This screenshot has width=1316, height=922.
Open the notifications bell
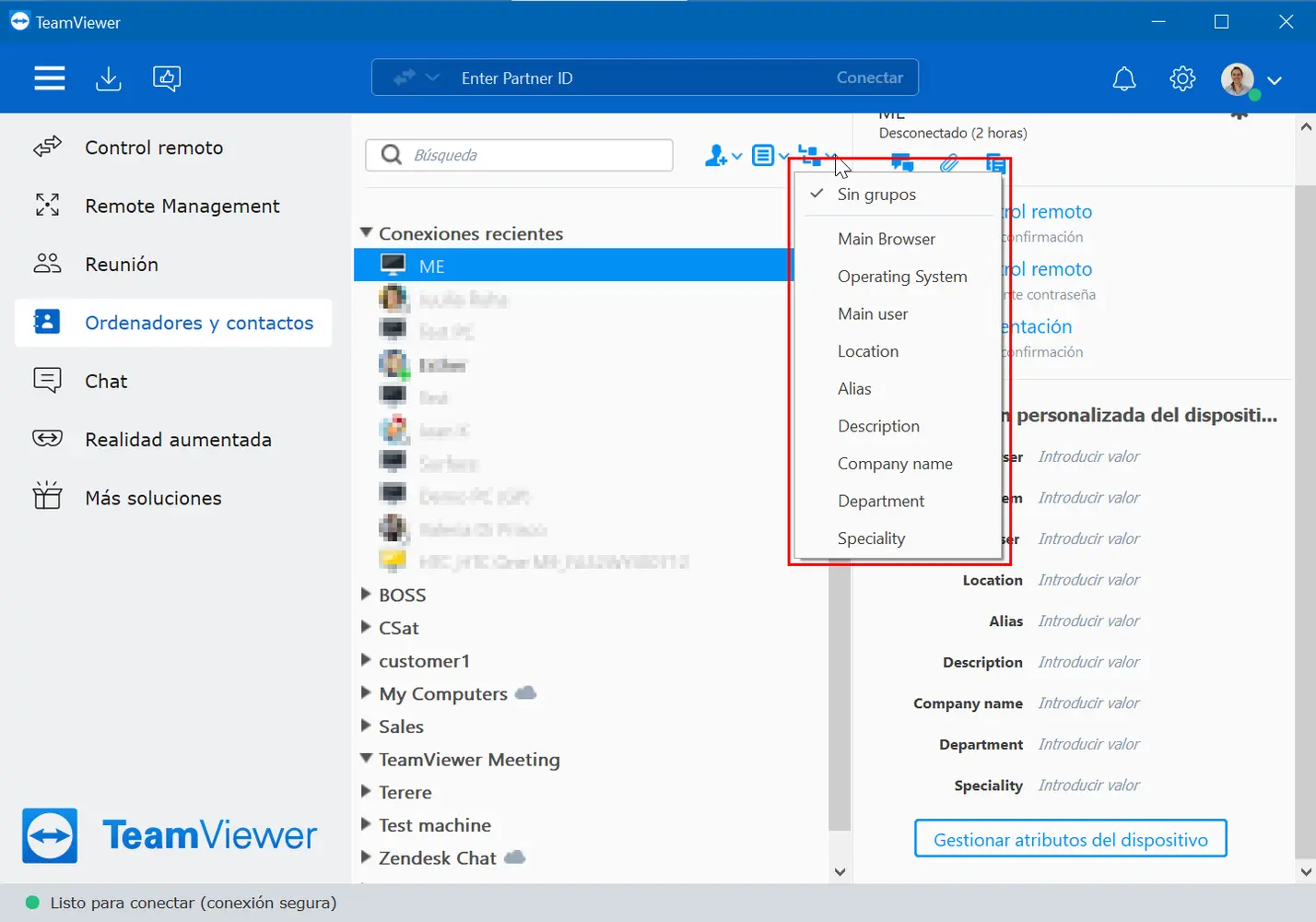coord(1124,78)
